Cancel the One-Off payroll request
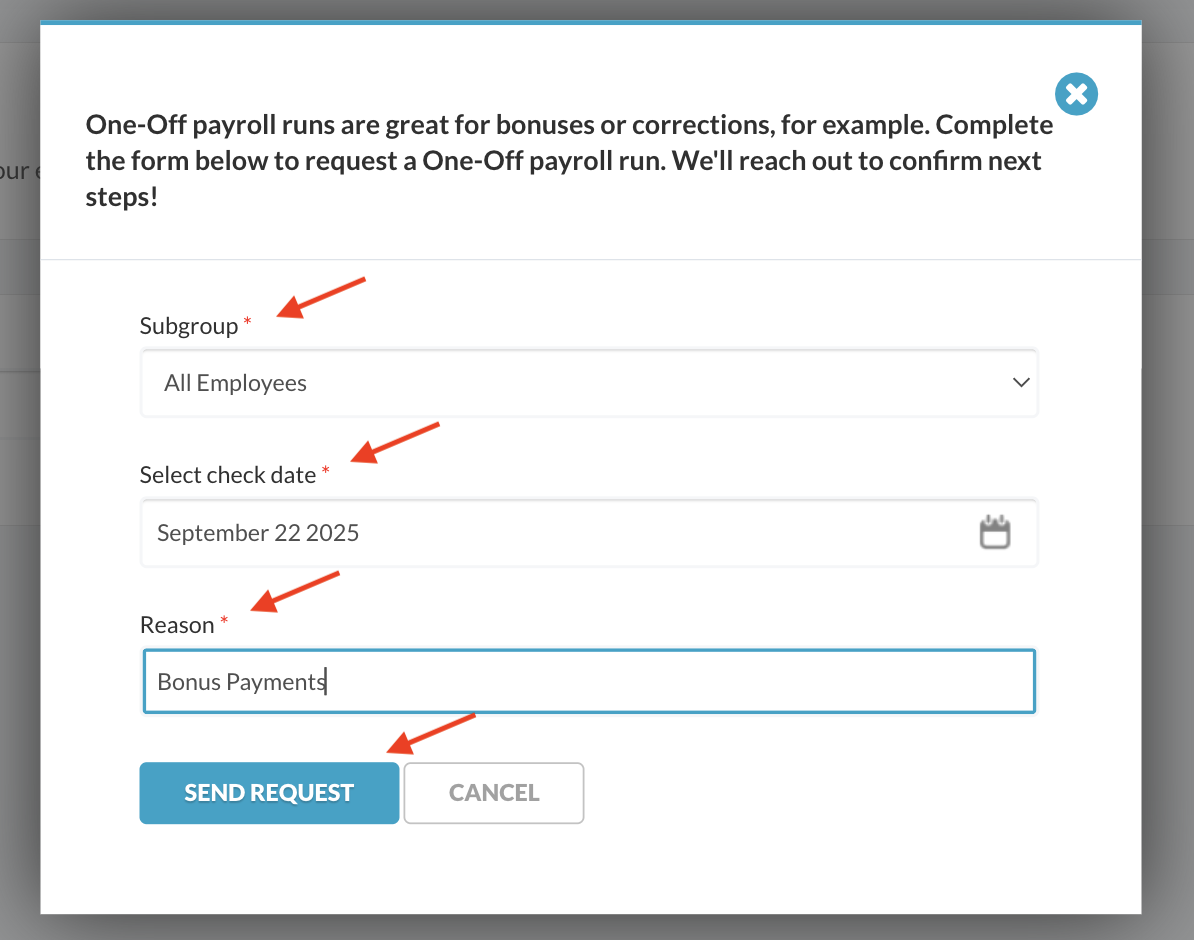Screen dimensions: 1194x940 point(493,793)
